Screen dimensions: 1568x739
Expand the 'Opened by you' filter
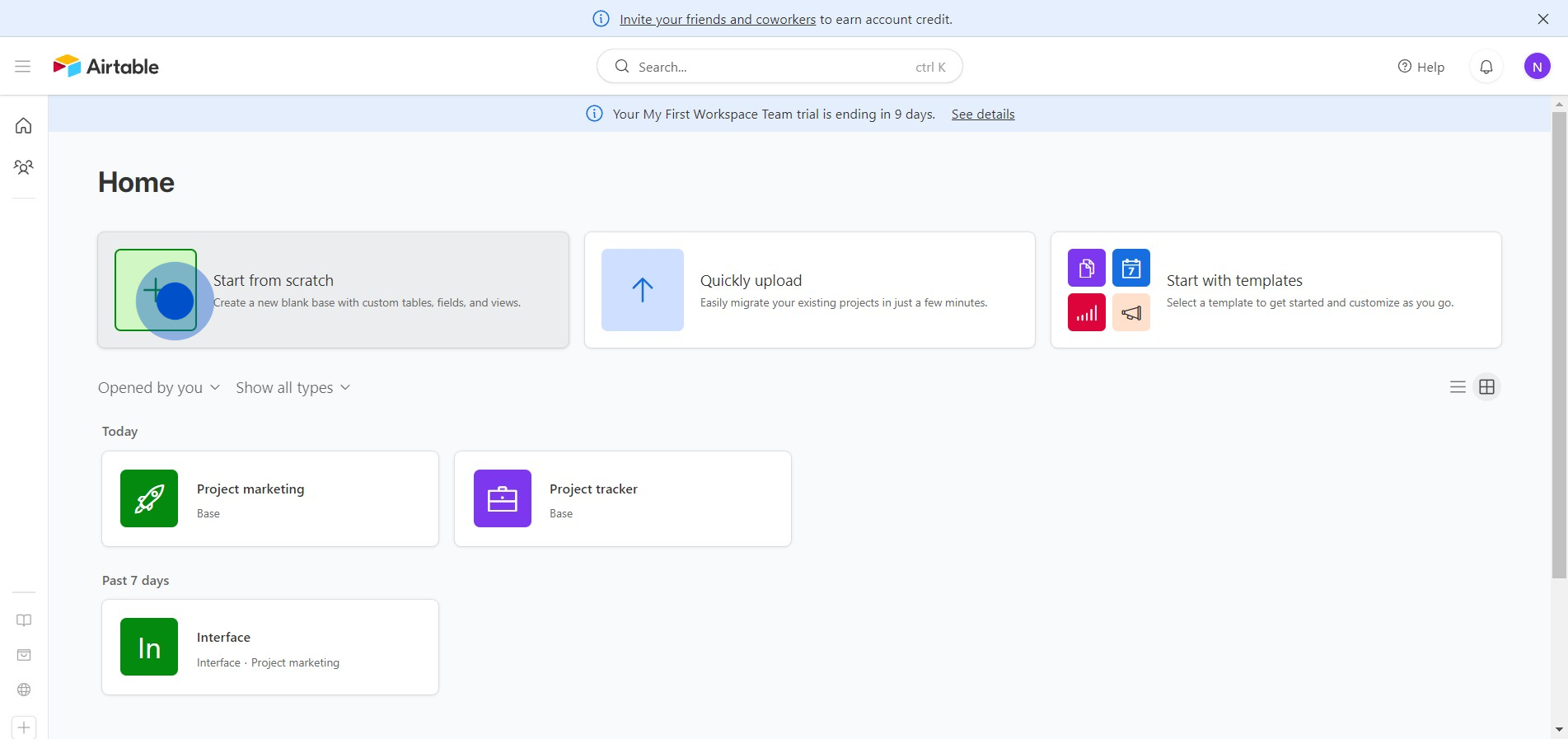(158, 388)
